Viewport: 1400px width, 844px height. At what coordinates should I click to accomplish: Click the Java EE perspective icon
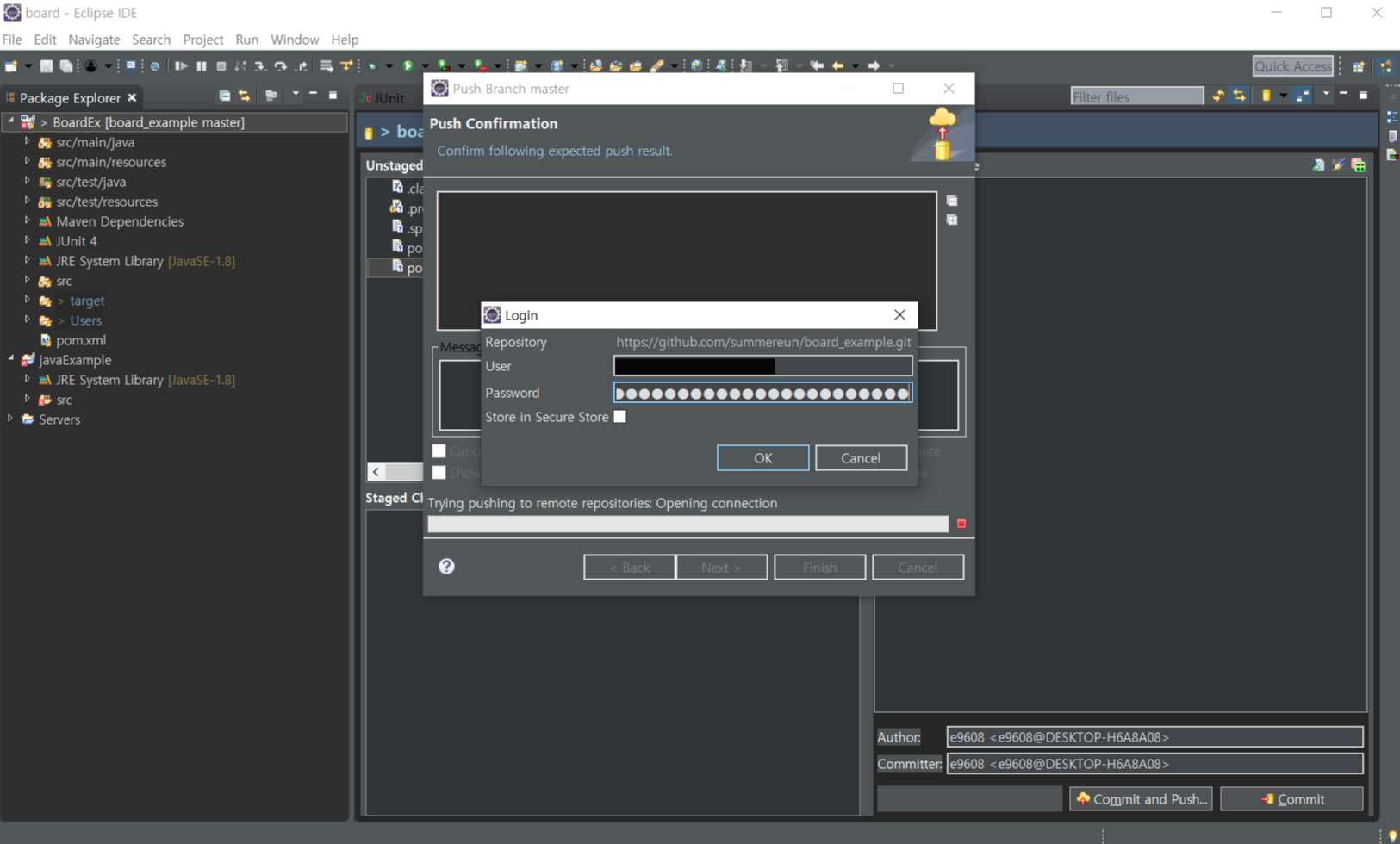(1386, 66)
